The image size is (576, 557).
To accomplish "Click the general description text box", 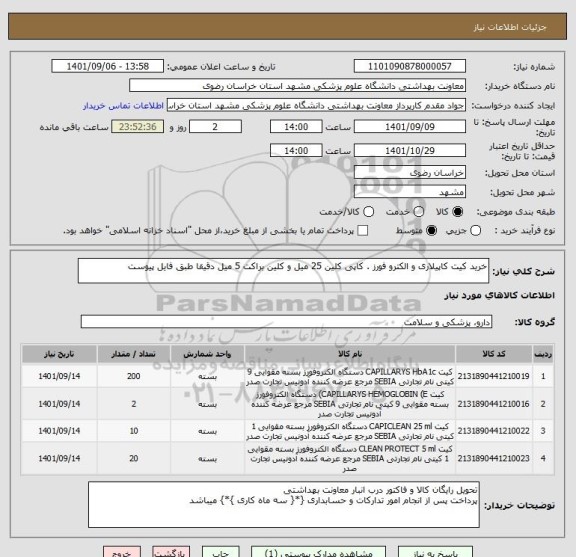I will pos(283,271).
